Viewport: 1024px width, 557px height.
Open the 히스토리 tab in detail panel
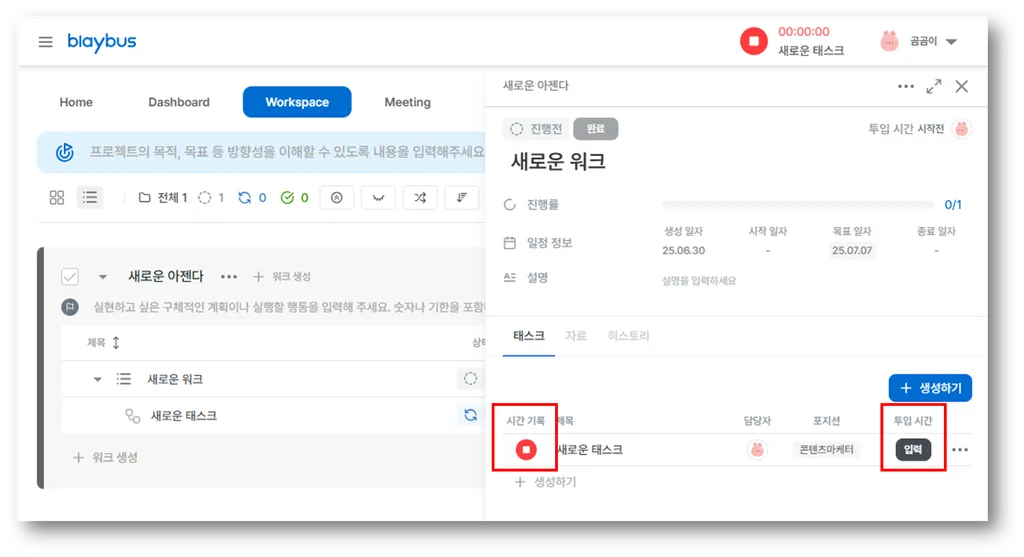click(628, 336)
